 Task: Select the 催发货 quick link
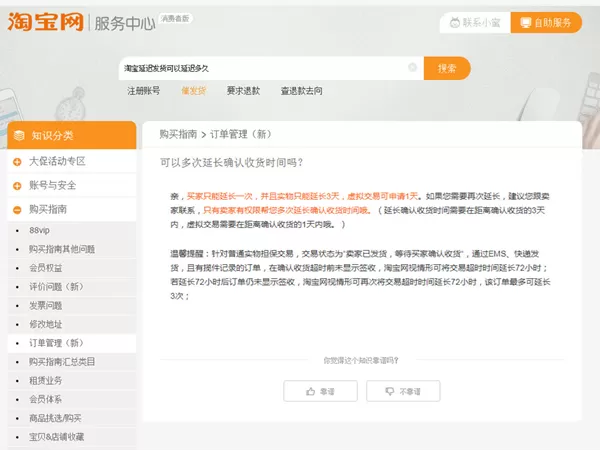(194, 91)
